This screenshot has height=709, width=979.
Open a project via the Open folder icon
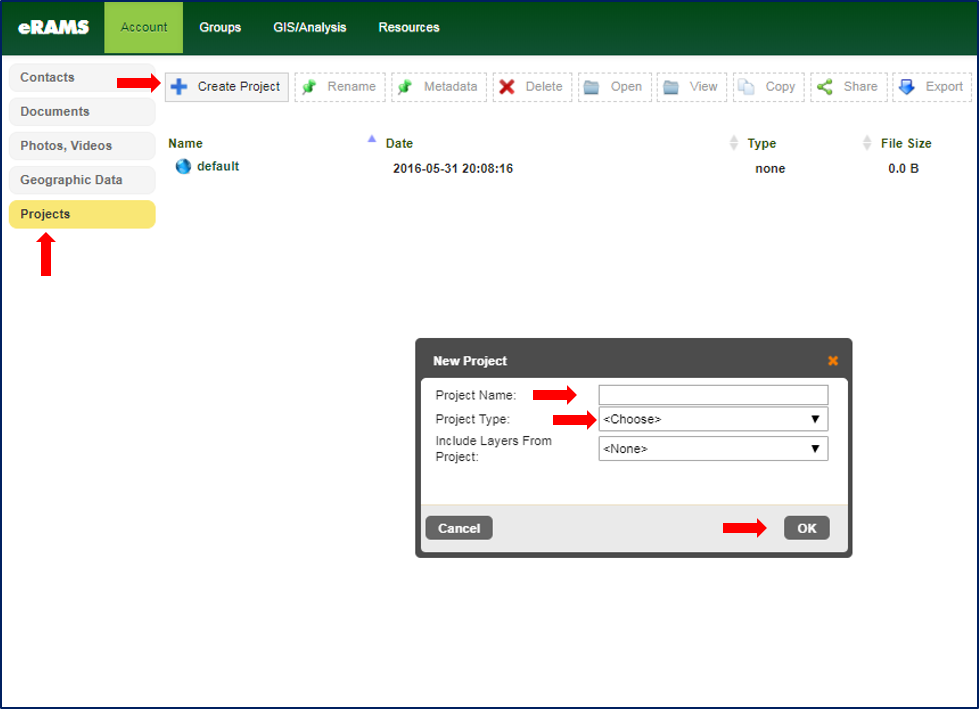pos(590,87)
